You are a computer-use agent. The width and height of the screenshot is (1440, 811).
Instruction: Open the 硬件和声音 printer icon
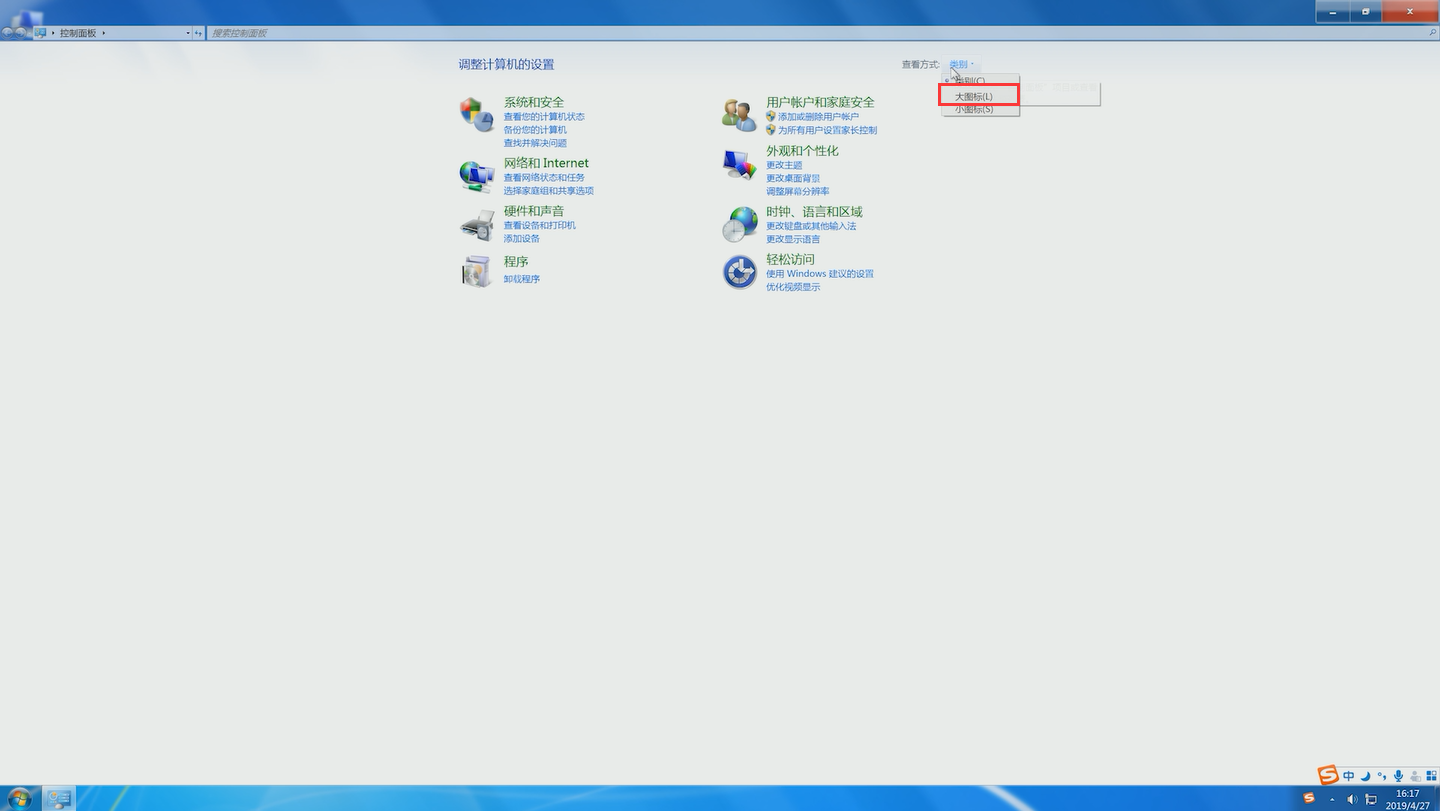coord(477,225)
